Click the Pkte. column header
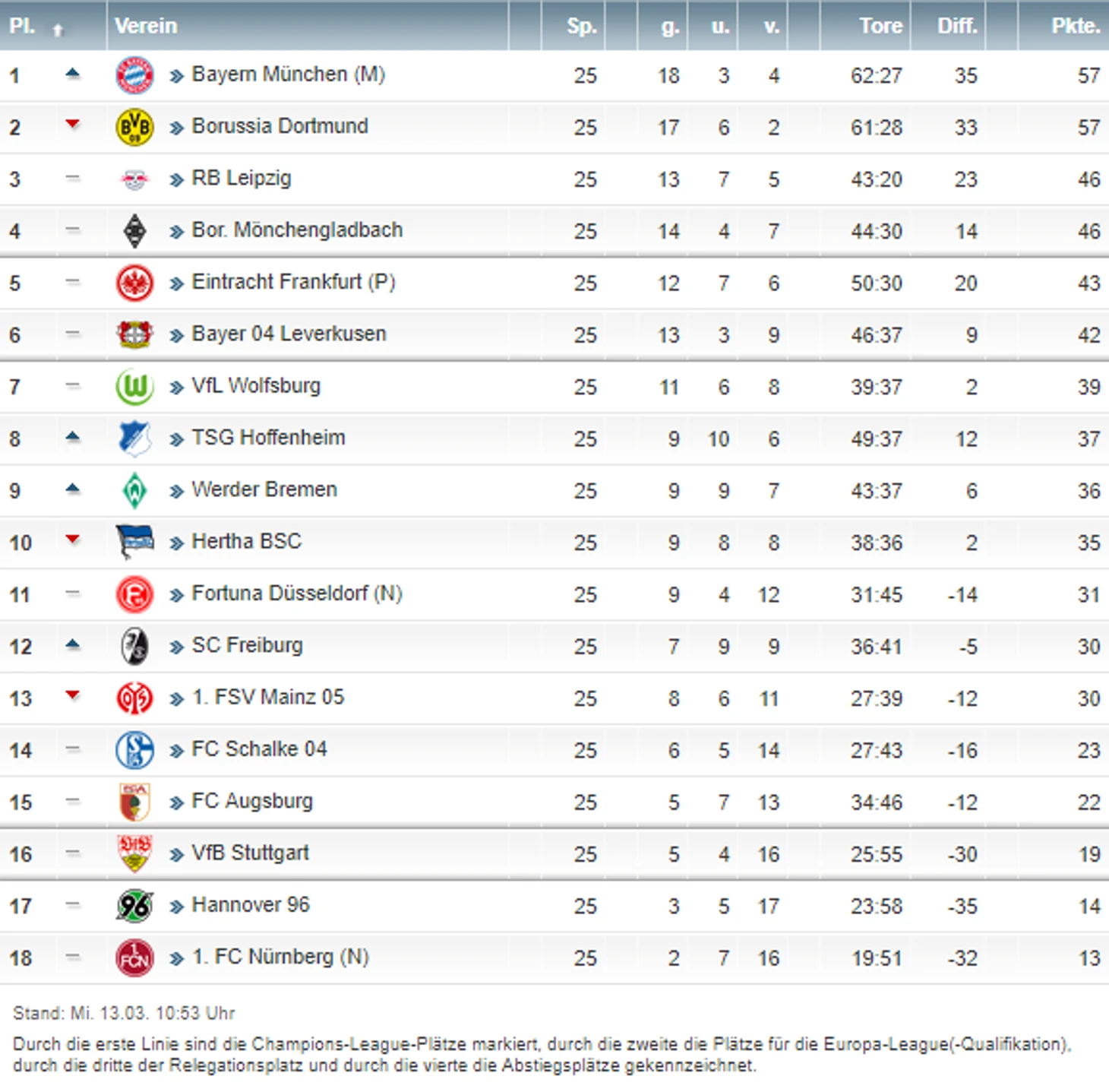This screenshot has width=1109, height=1092. (1075, 26)
